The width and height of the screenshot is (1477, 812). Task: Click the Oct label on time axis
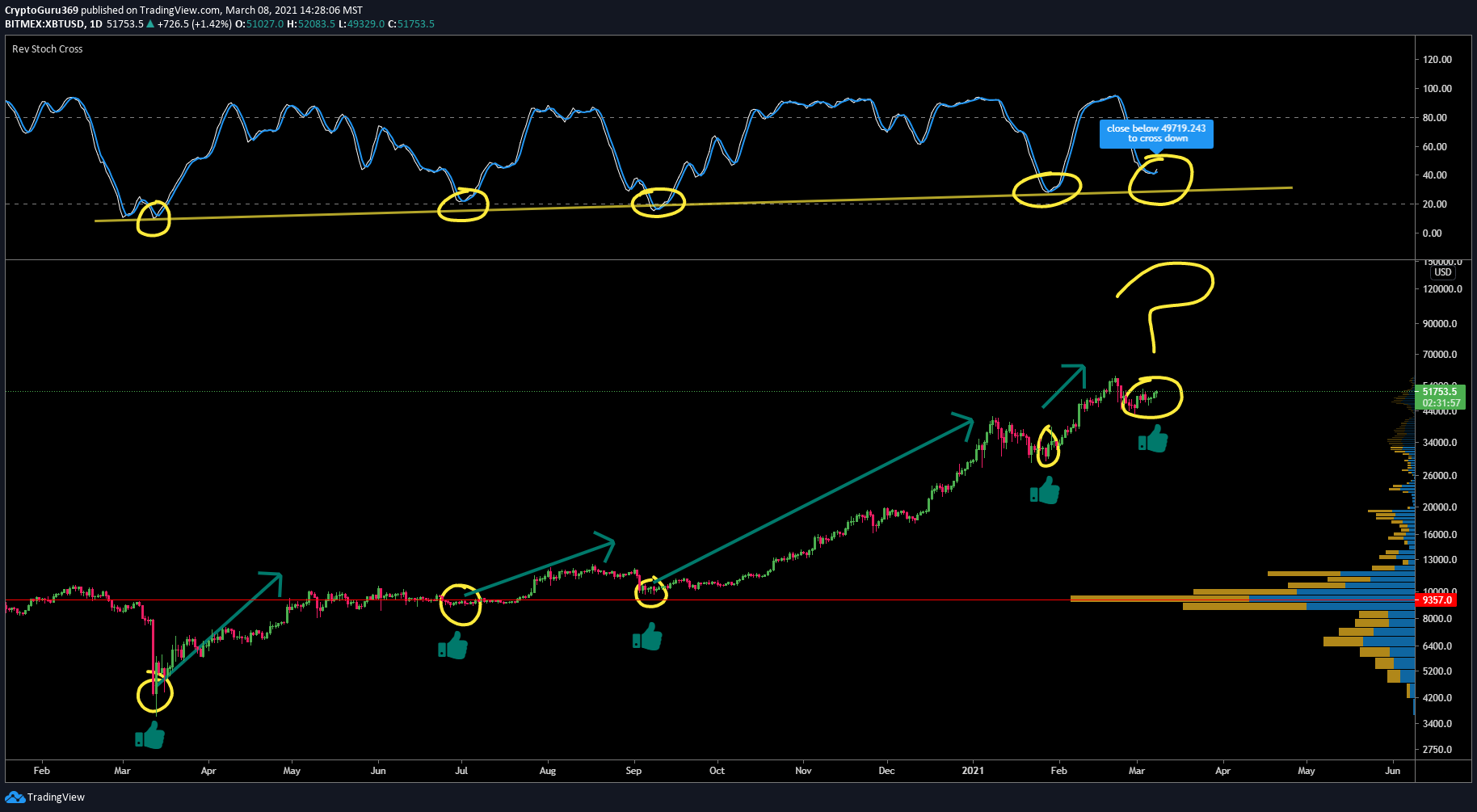717,771
